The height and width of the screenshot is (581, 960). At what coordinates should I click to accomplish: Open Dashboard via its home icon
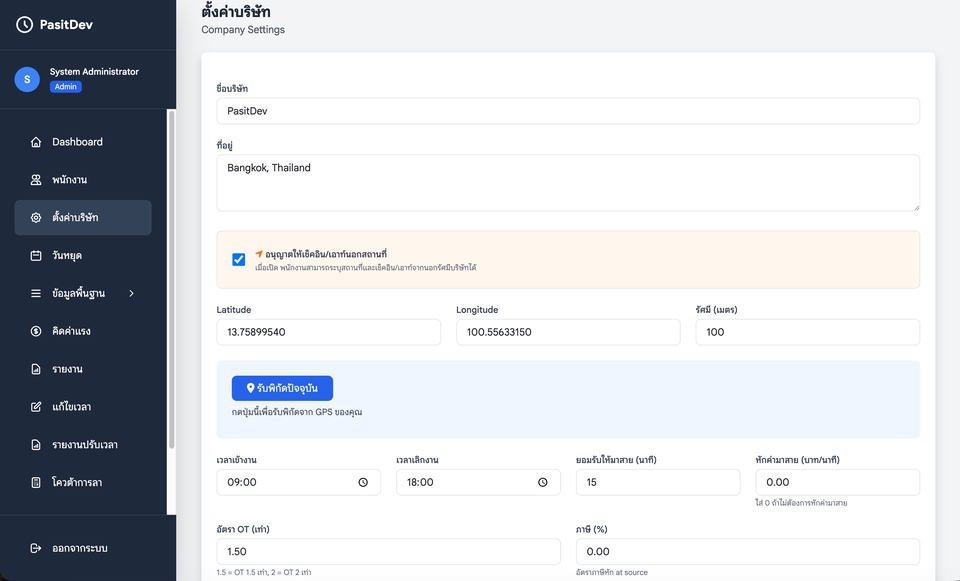[x=36, y=142]
